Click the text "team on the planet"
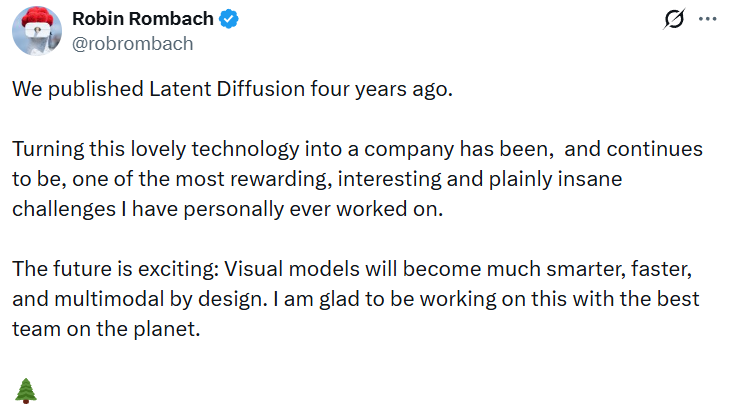Screen dimensions: 729x411 click(x=105, y=330)
